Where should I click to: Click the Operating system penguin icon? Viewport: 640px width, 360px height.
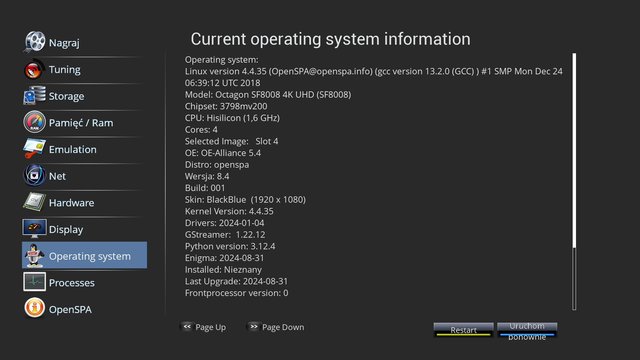coord(34,256)
